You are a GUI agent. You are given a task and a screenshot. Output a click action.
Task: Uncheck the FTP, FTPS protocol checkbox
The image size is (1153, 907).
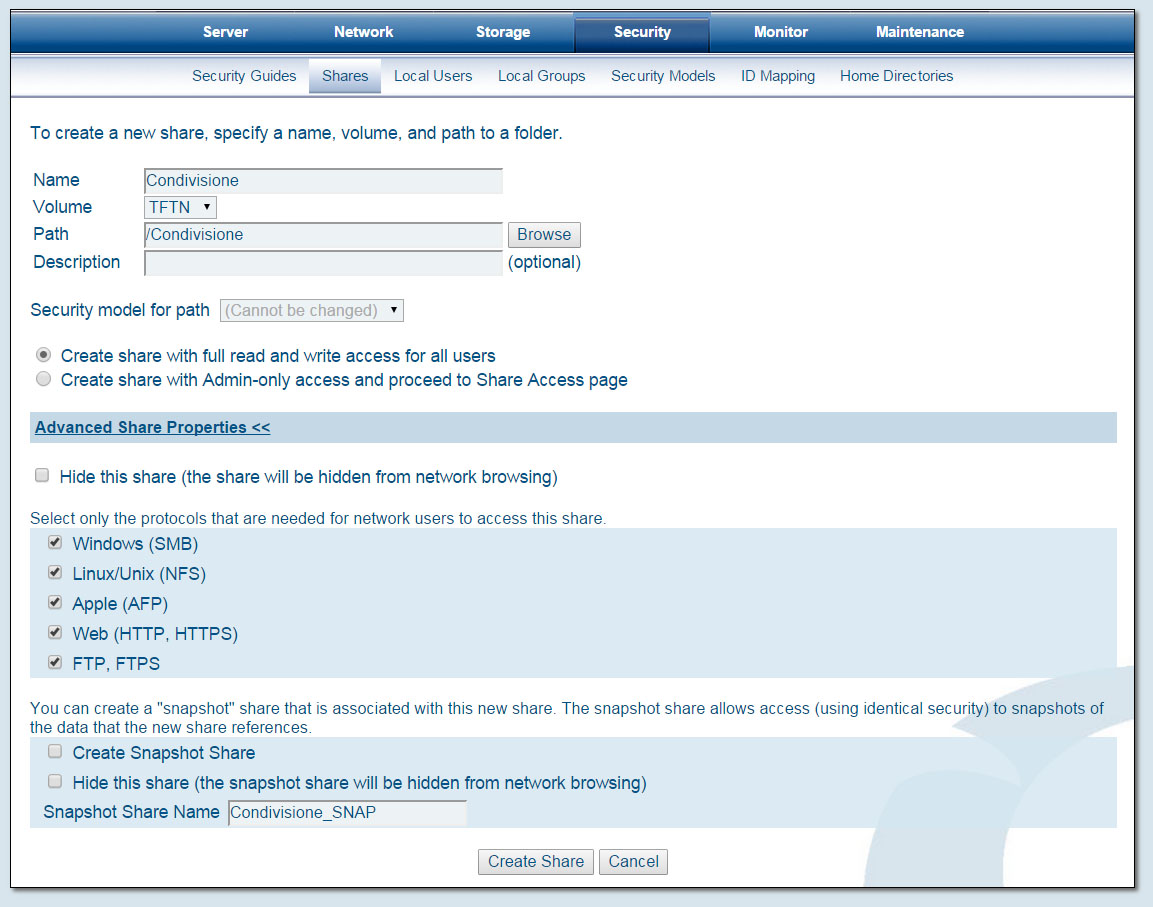[x=55, y=662]
